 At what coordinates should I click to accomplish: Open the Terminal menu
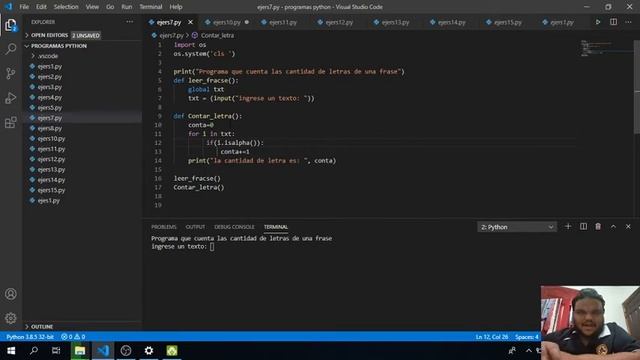point(151,7)
